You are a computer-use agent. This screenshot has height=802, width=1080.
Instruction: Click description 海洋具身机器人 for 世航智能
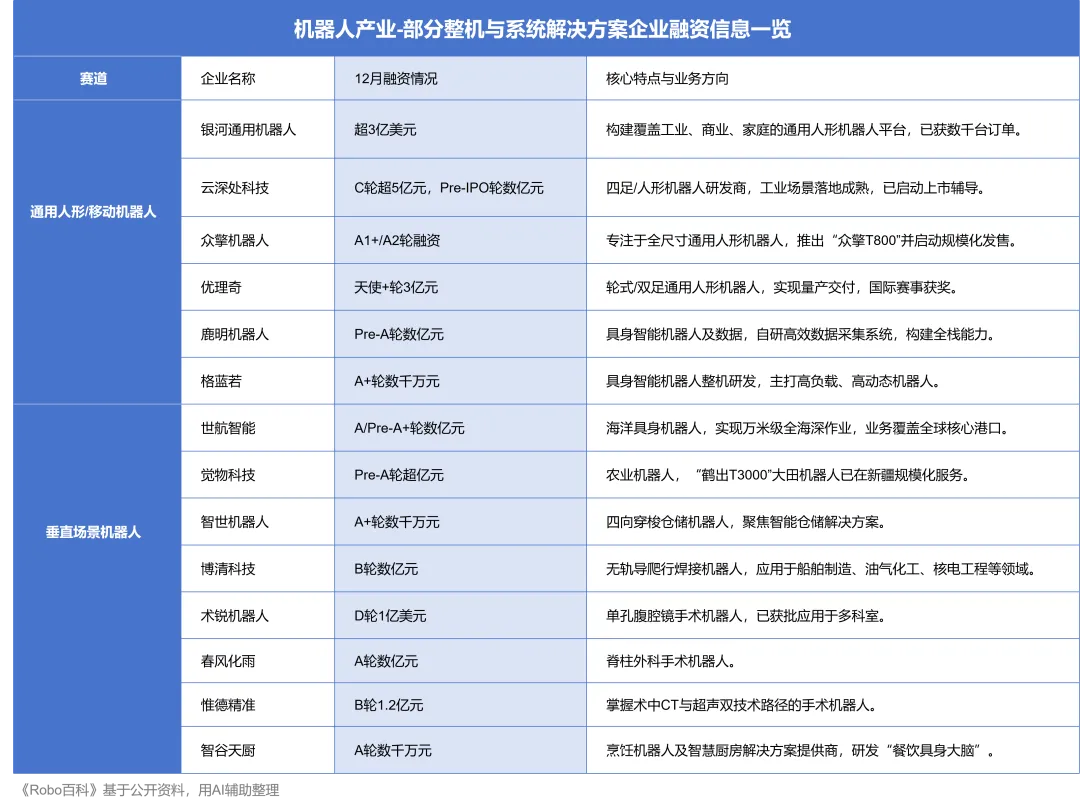coord(809,428)
